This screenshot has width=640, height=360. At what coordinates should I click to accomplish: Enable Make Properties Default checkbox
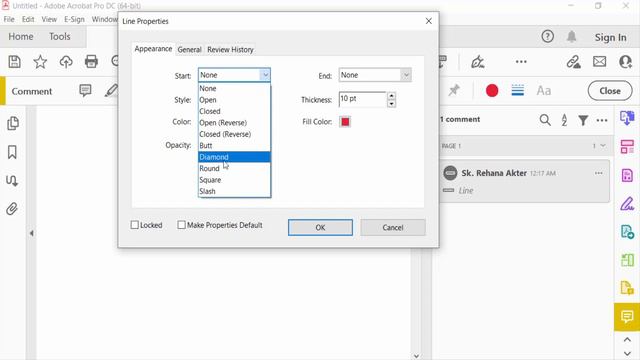point(181,225)
